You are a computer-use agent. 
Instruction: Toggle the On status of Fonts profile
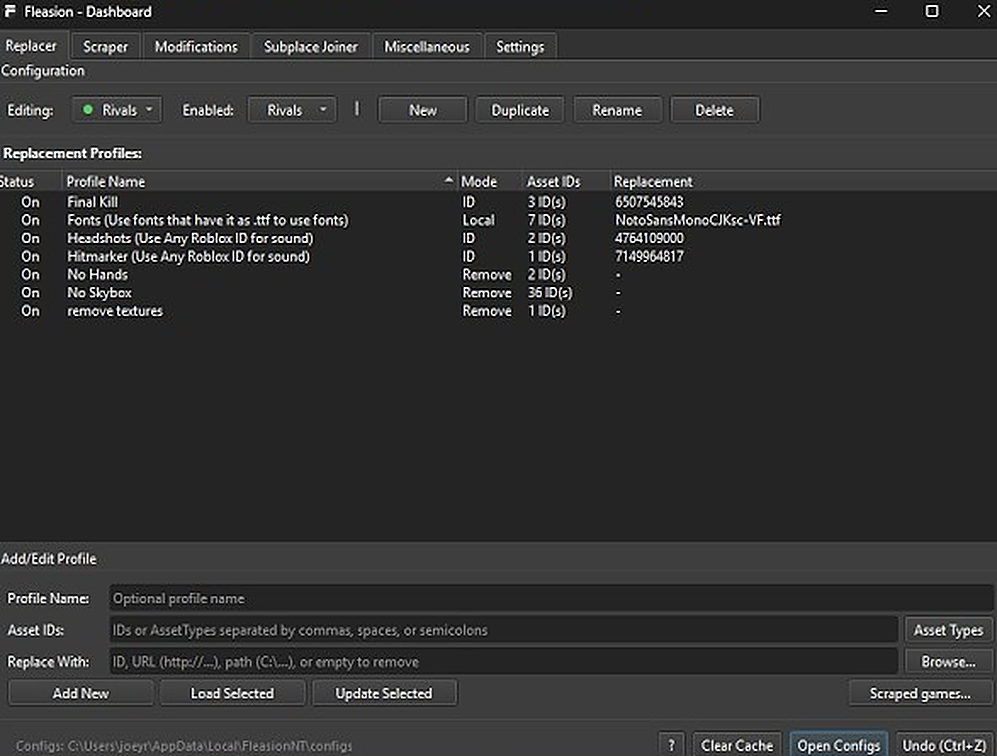(30, 220)
